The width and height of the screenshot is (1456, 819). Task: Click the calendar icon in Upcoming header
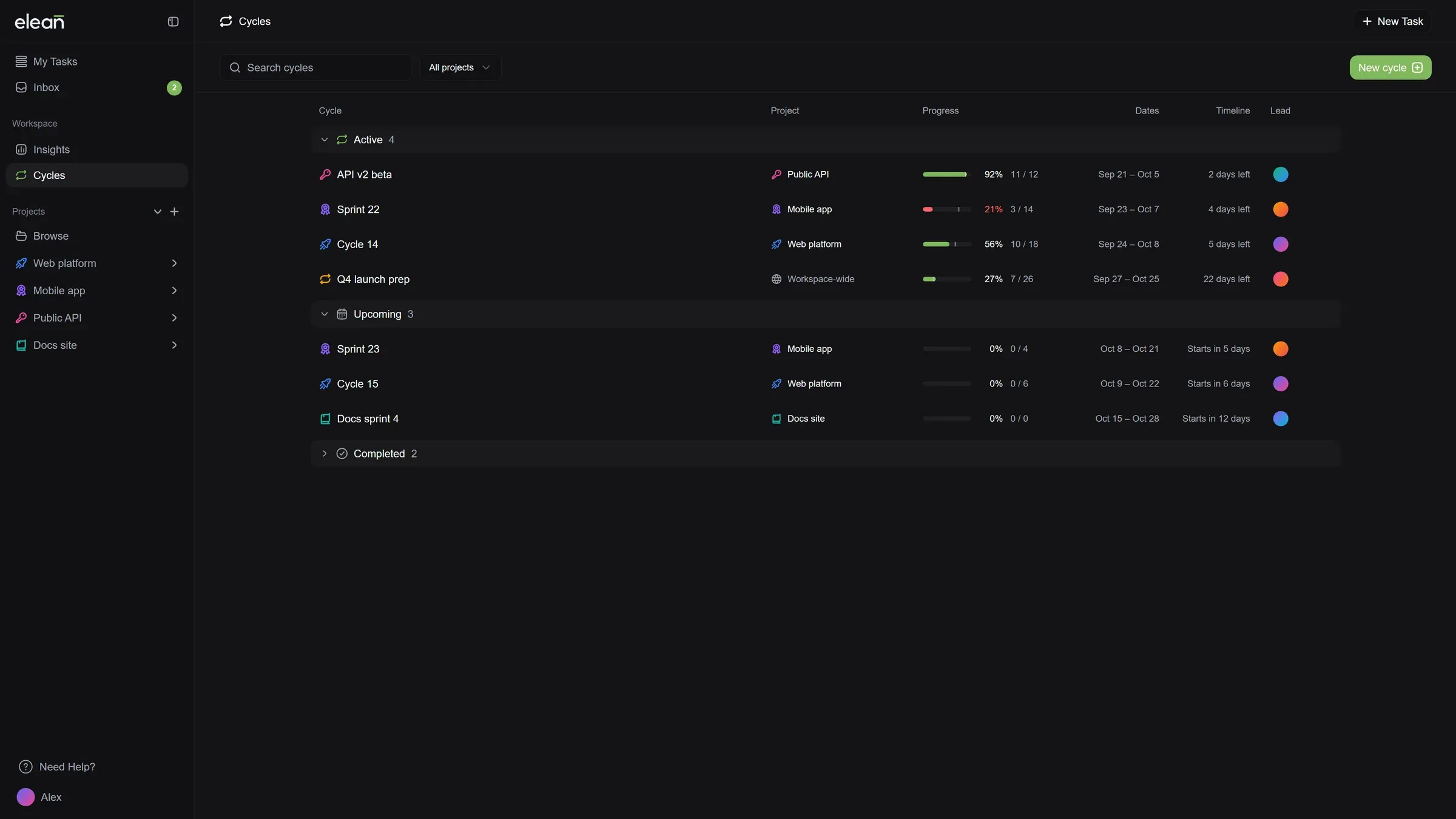342,314
